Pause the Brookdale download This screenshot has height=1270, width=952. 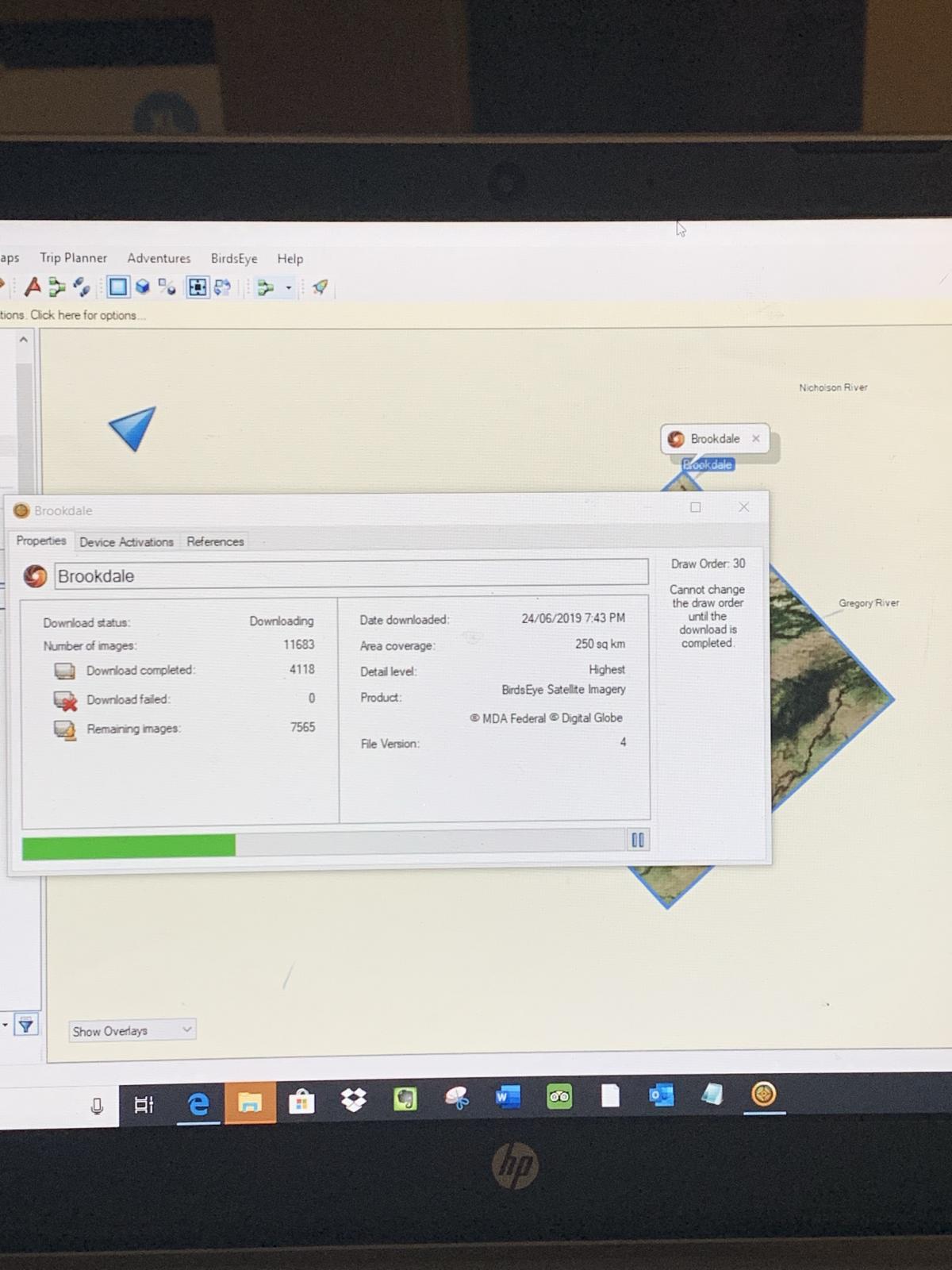coord(637,840)
